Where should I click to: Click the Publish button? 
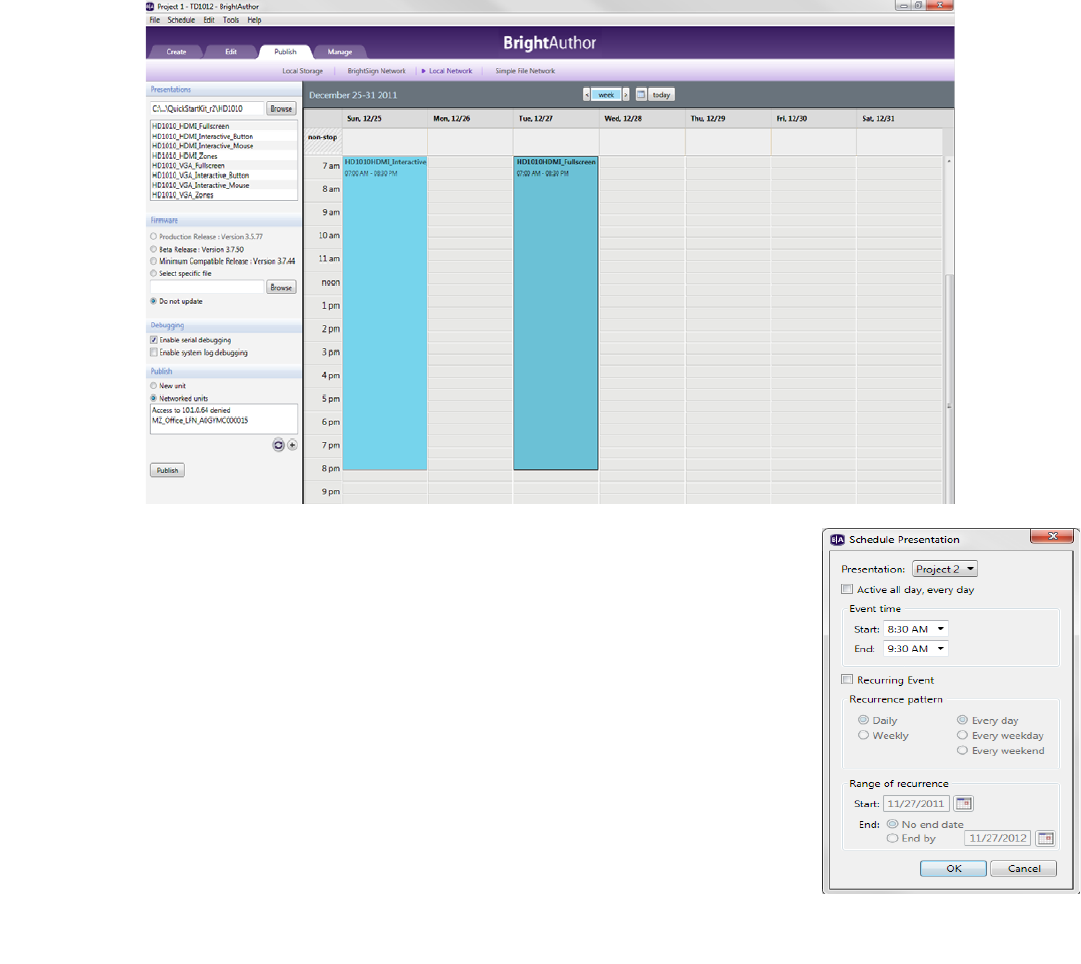coord(167,470)
